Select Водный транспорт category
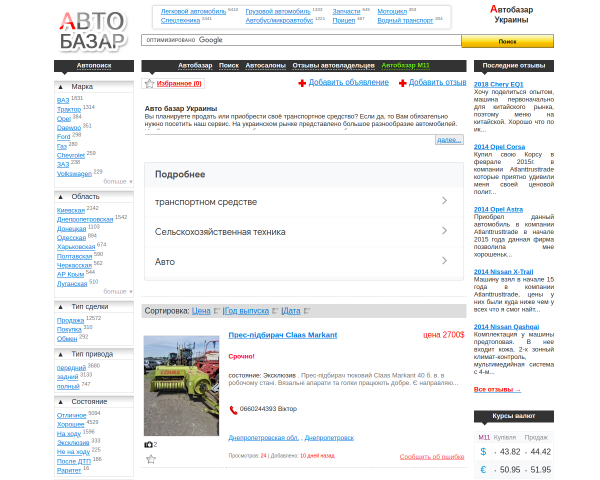This screenshot has width=600, height=480. point(405,20)
